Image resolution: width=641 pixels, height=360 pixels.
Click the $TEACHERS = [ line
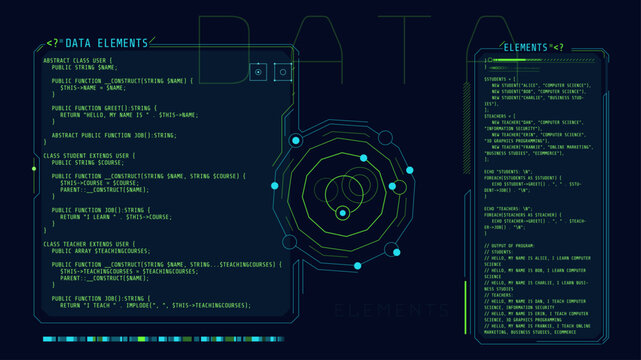(500, 116)
